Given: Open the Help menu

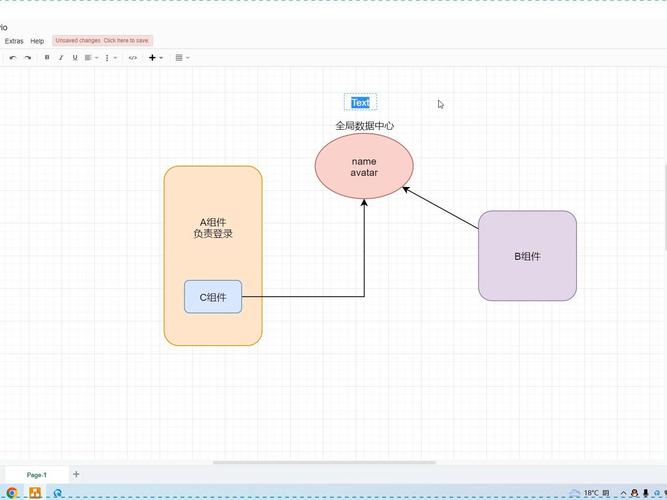Looking at the screenshot, I should [38, 41].
